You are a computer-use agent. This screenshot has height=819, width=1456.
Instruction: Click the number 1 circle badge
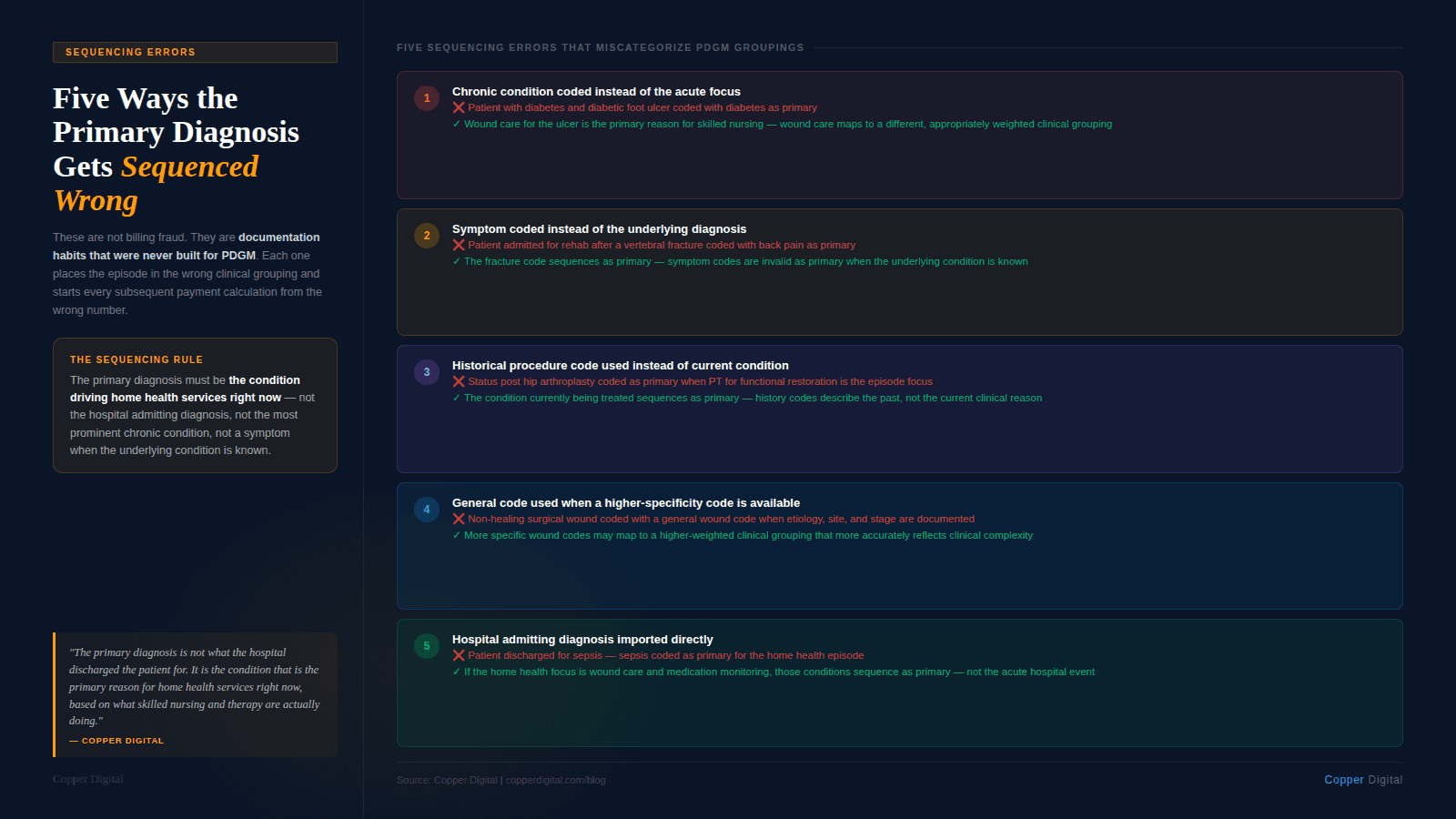coord(427,98)
